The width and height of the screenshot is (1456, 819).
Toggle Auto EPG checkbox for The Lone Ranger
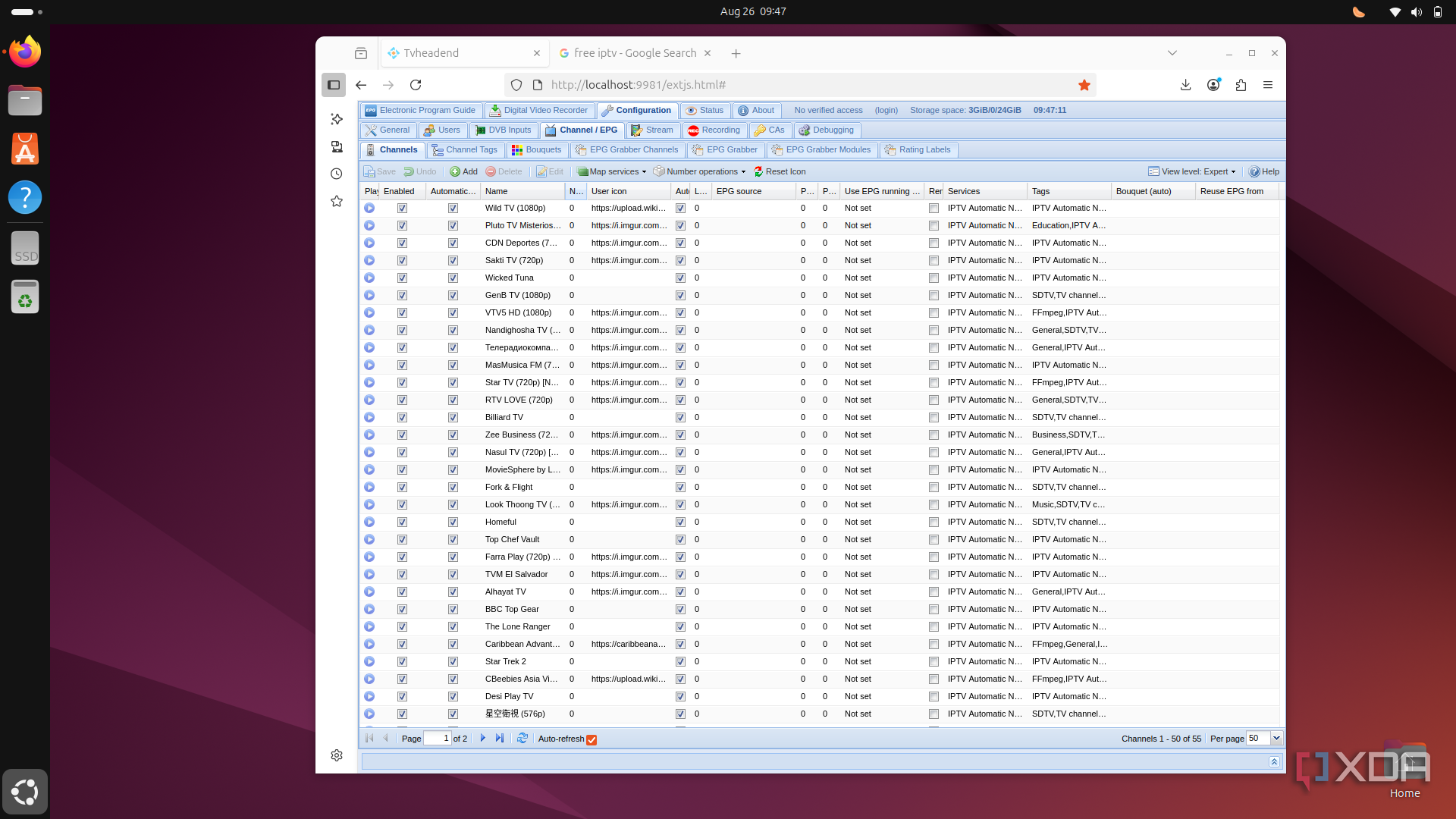[680, 626]
